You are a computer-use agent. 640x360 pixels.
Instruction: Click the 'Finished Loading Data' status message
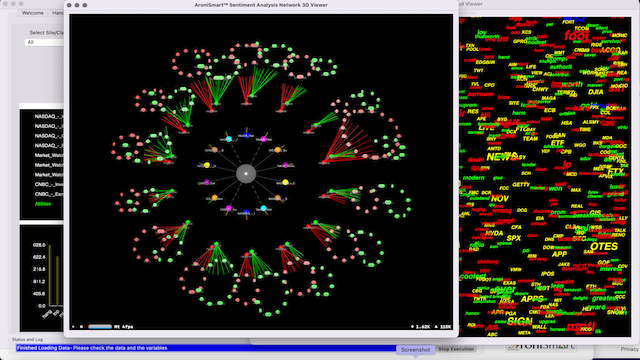point(92,348)
